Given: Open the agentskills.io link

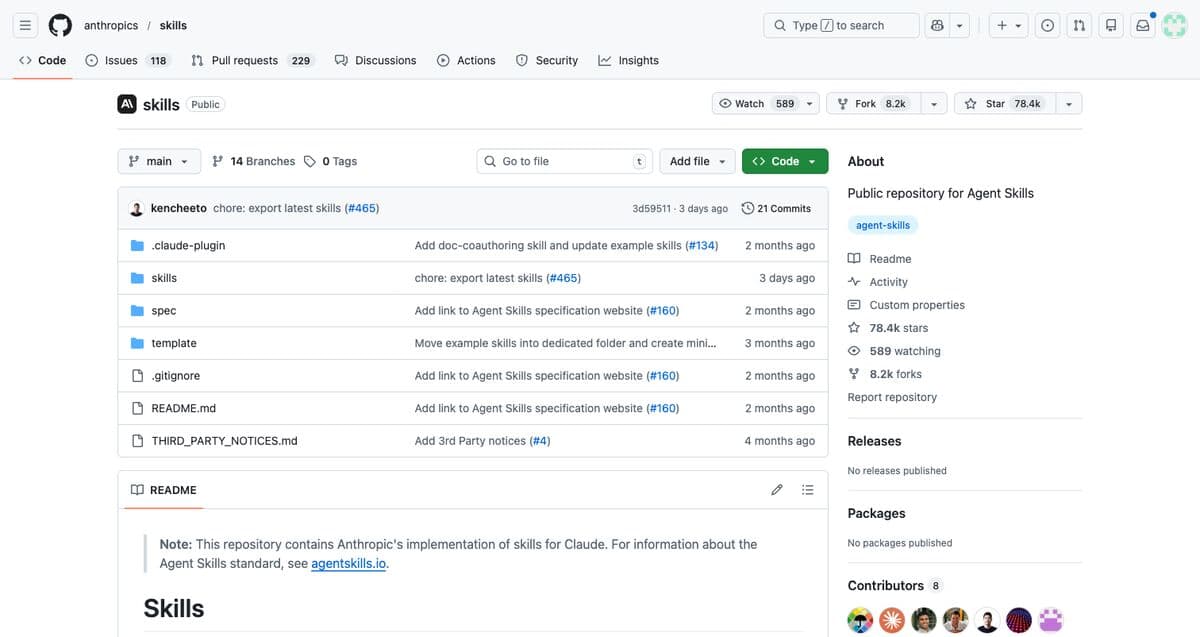Looking at the screenshot, I should pyautogui.click(x=348, y=564).
